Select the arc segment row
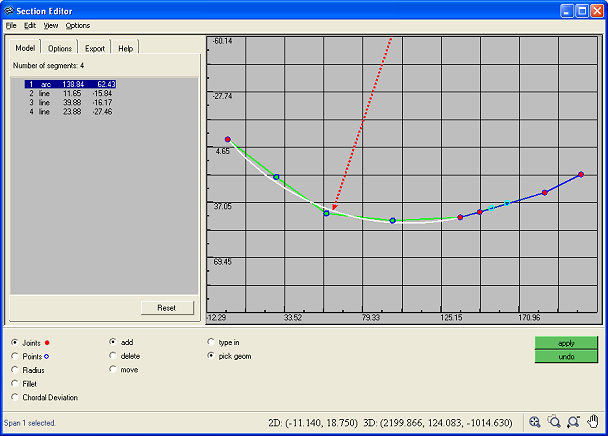The image size is (608, 436). coord(70,84)
